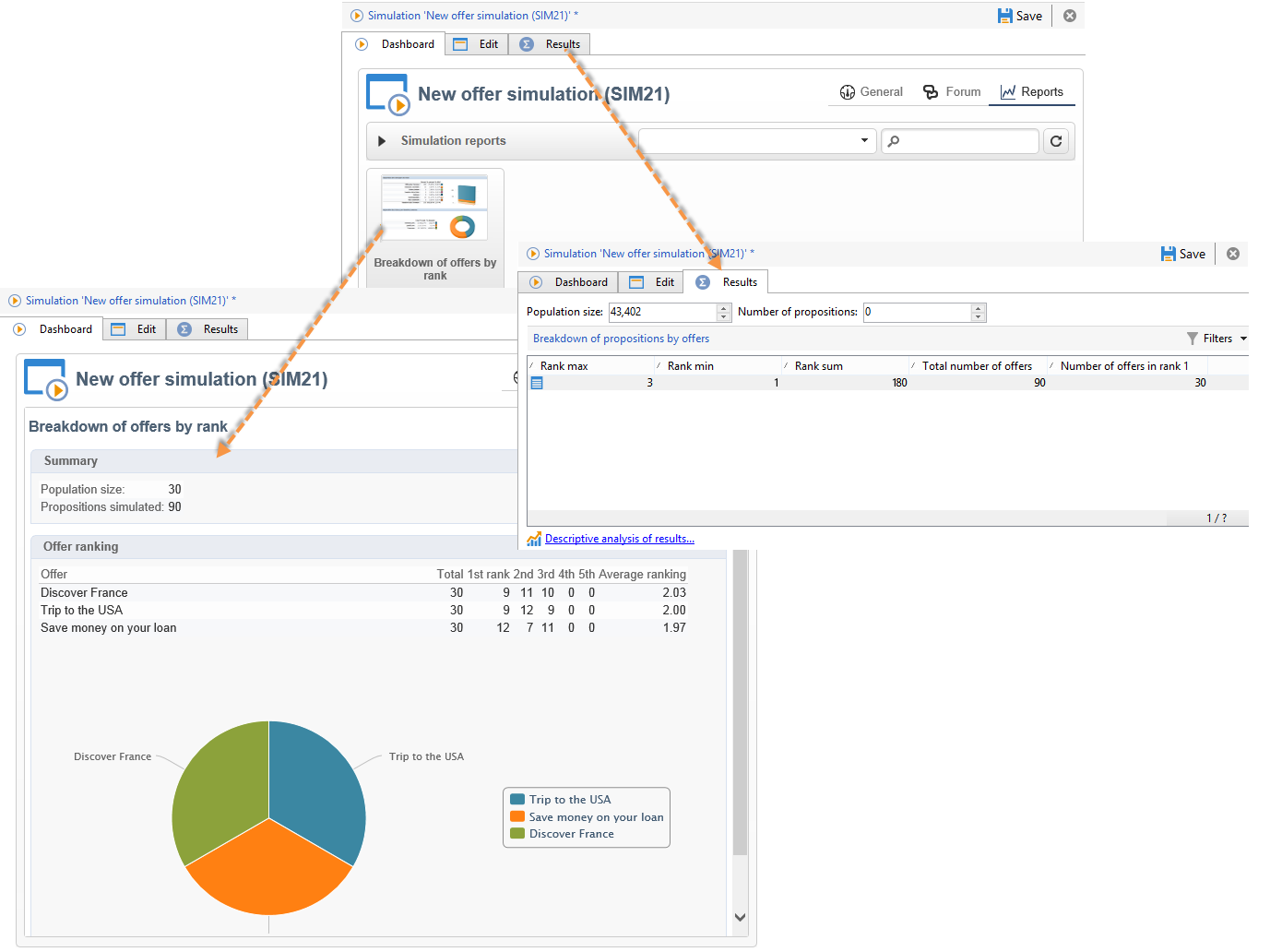Sort by Total number of offers column

click(x=979, y=366)
